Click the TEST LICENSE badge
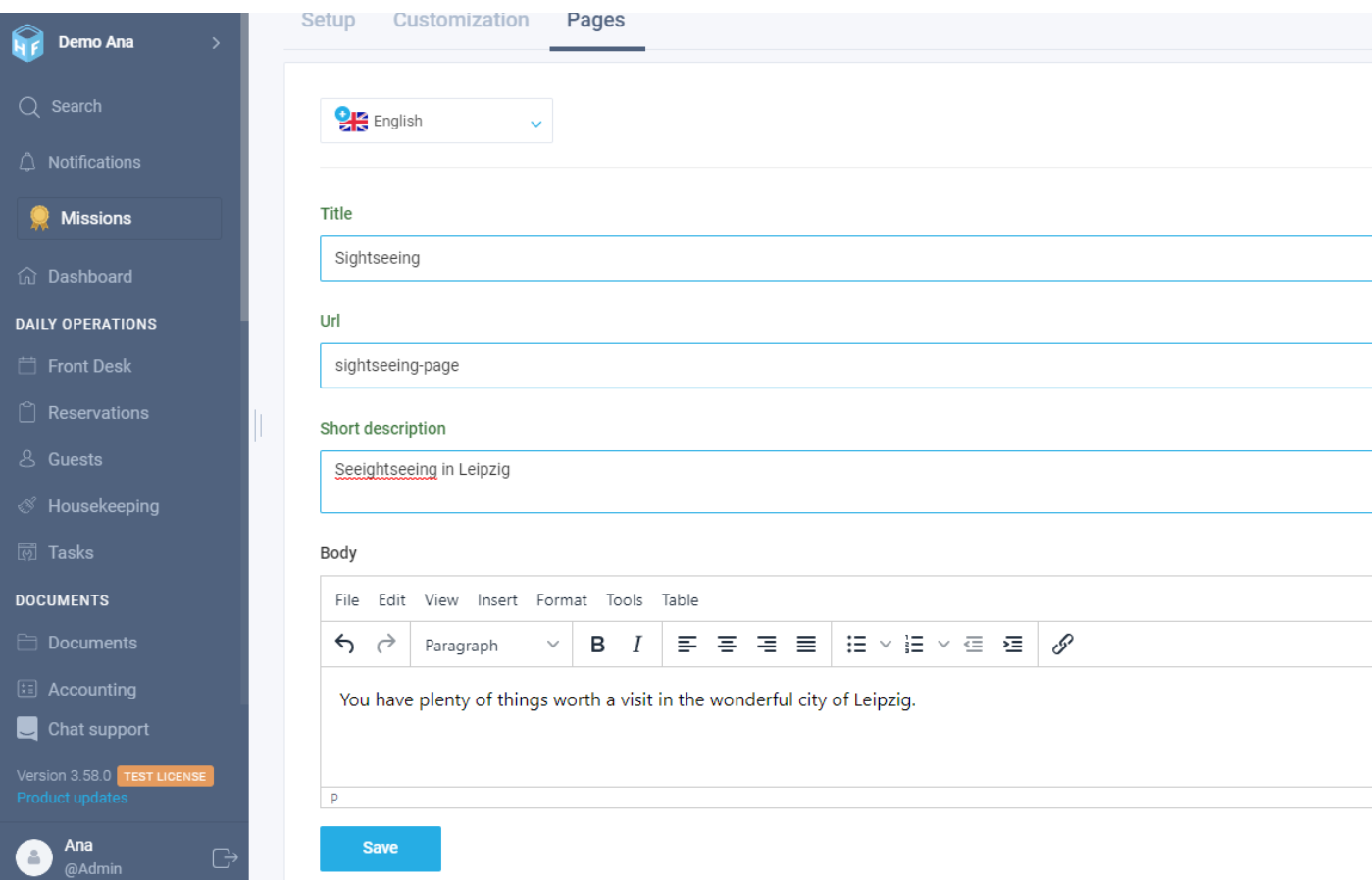Screen dimensions: 1372x880 (x=165, y=776)
